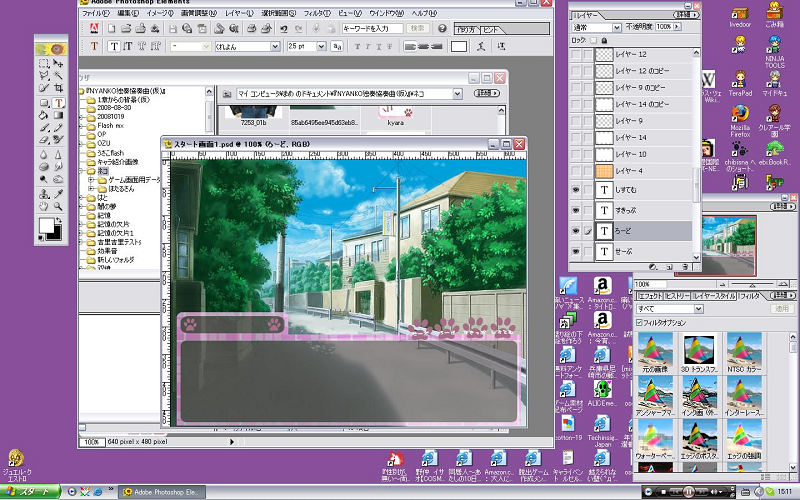
Task: Hide the せーぶ text layer
Action: coord(576,251)
